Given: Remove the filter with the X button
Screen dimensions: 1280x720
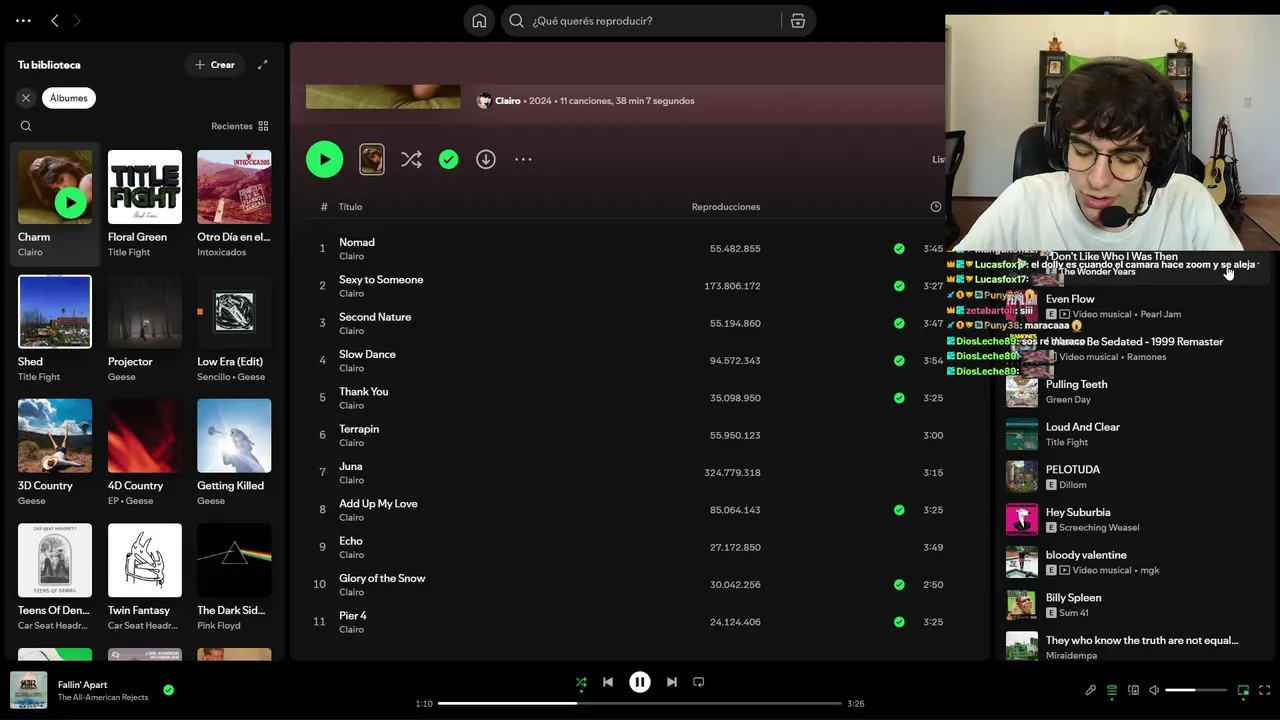Looking at the screenshot, I should click(26, 98).
